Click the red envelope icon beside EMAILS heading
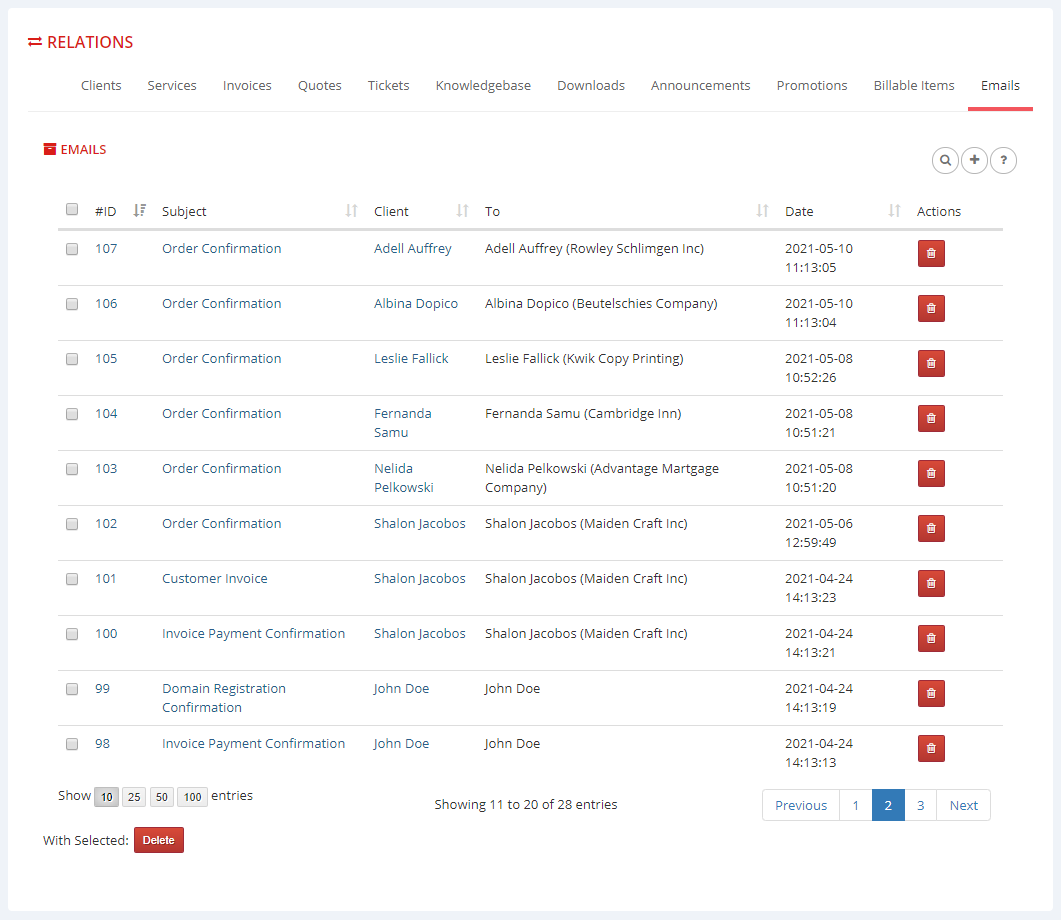1061x920 pixels. pyautogui.click(x=49, y=148)
